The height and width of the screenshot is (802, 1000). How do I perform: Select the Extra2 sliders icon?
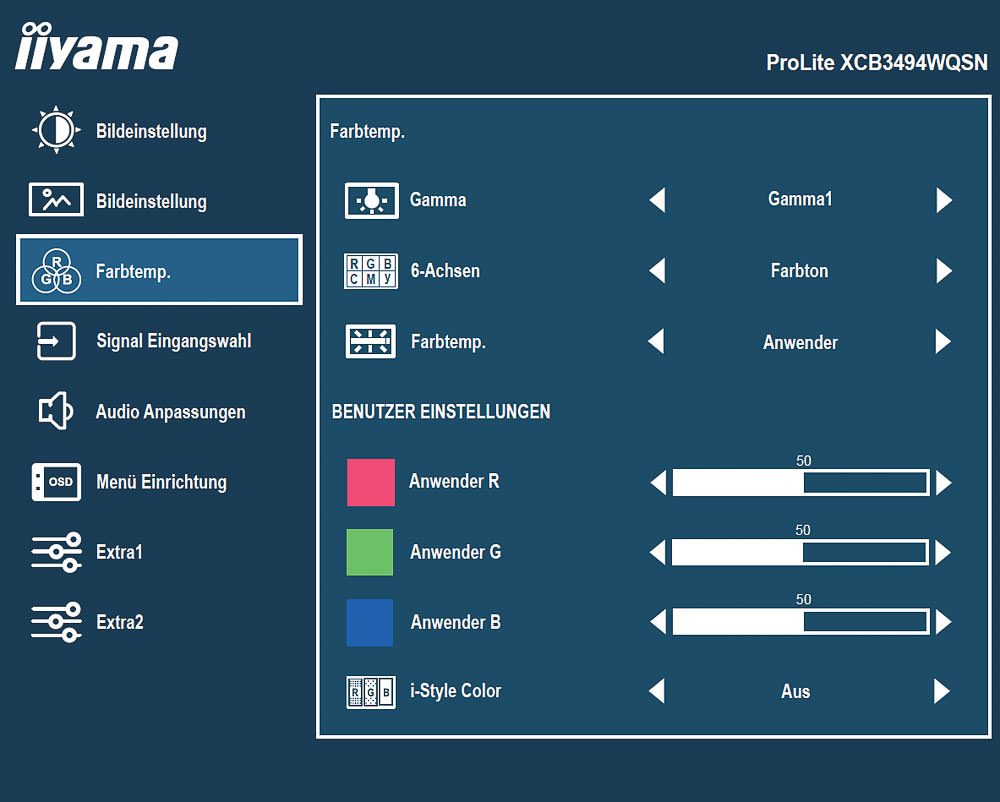(56, 622)
